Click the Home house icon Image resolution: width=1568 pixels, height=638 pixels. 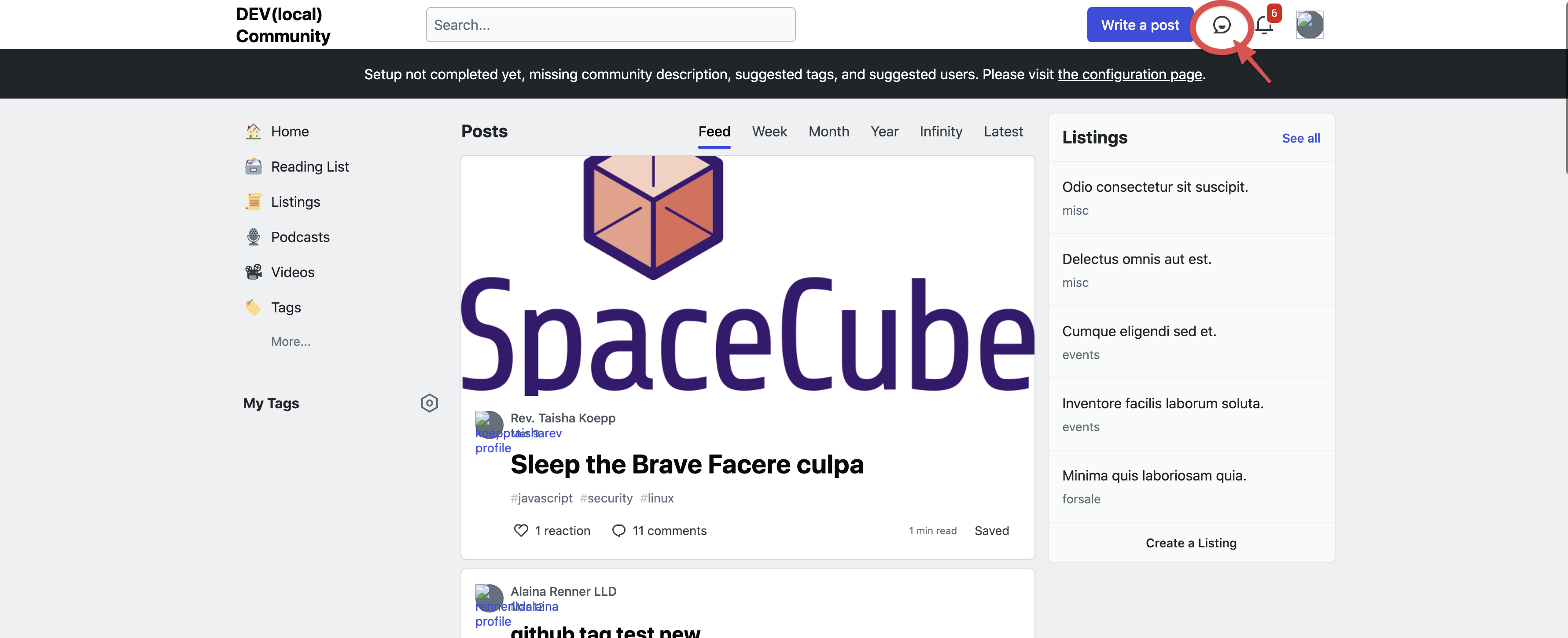pyautogui.click(x=253, y=132)
